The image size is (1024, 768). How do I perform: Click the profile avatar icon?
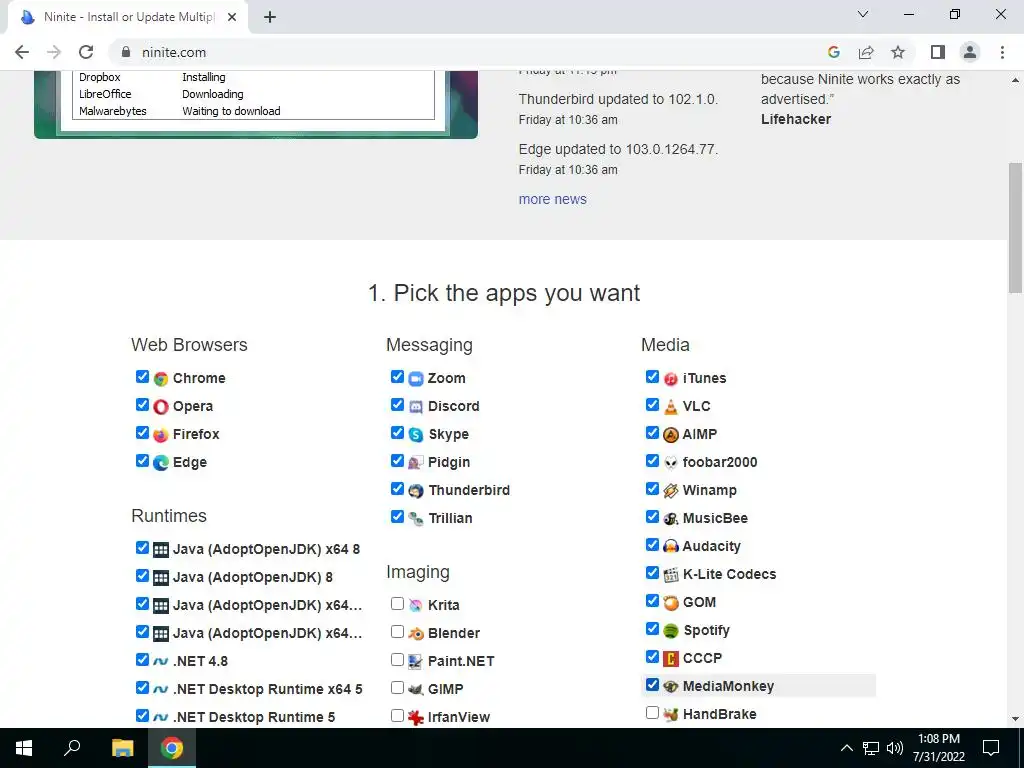point(970,52)
